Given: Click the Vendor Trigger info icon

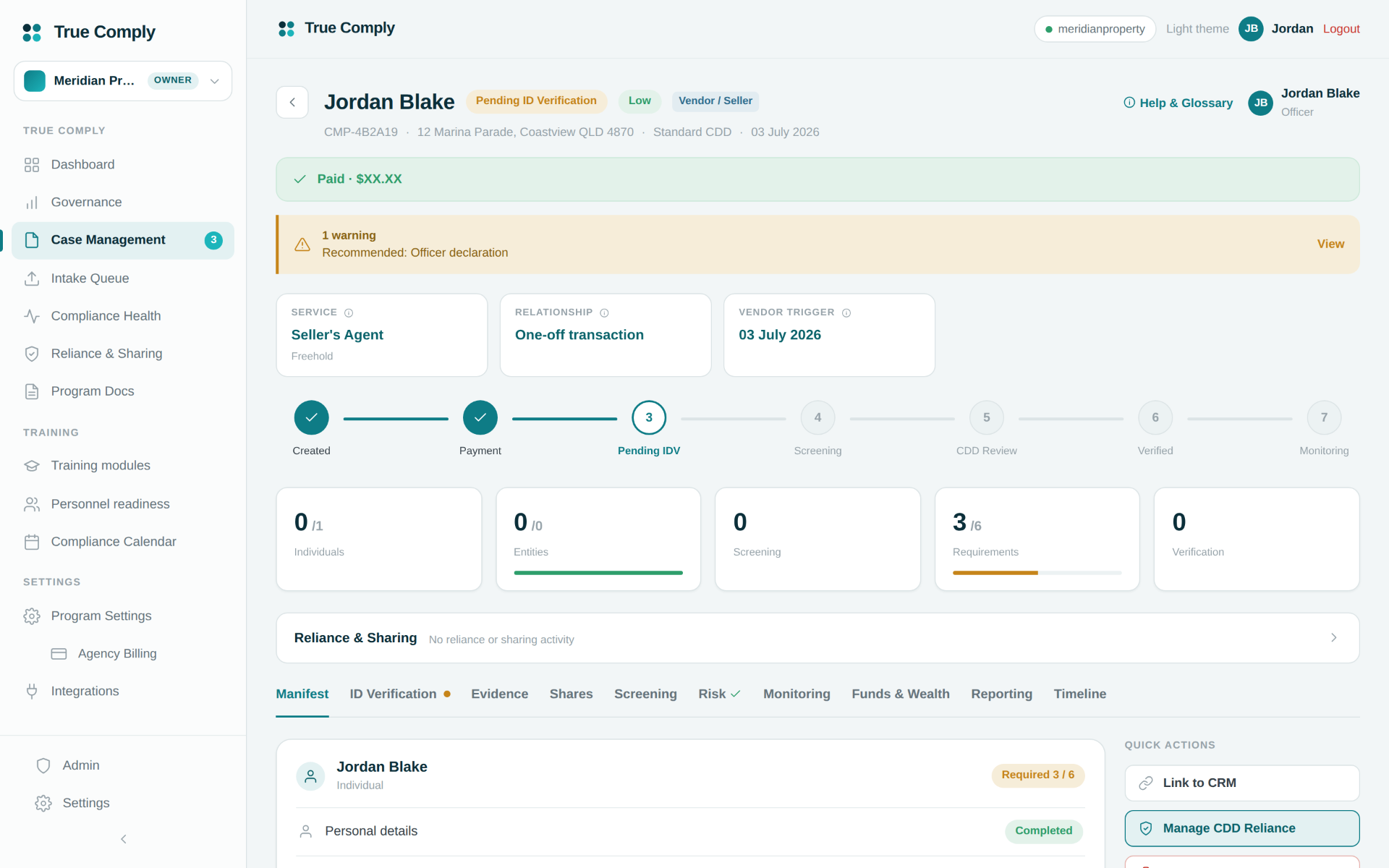Looking at the screenshot, I should pyautogui.click(x=846, y=313).
